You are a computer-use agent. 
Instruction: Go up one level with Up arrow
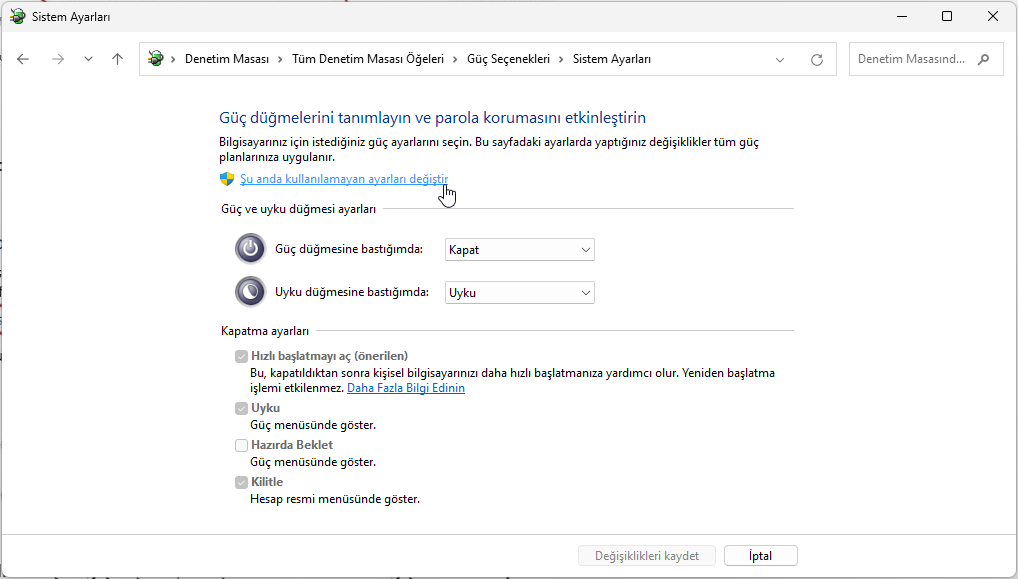[117, 59]
